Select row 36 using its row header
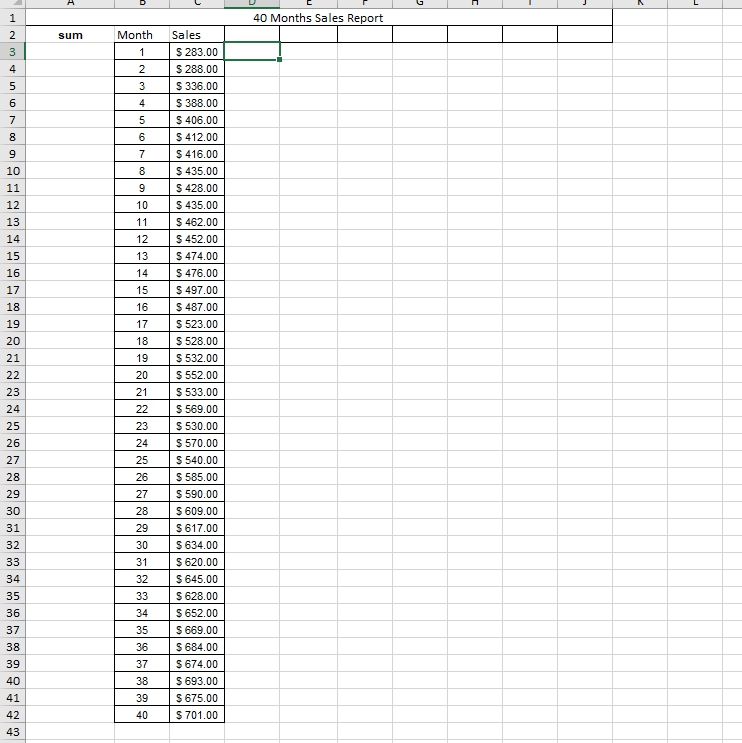This screenshot has width=742, height=743. (x=12, y=613)
